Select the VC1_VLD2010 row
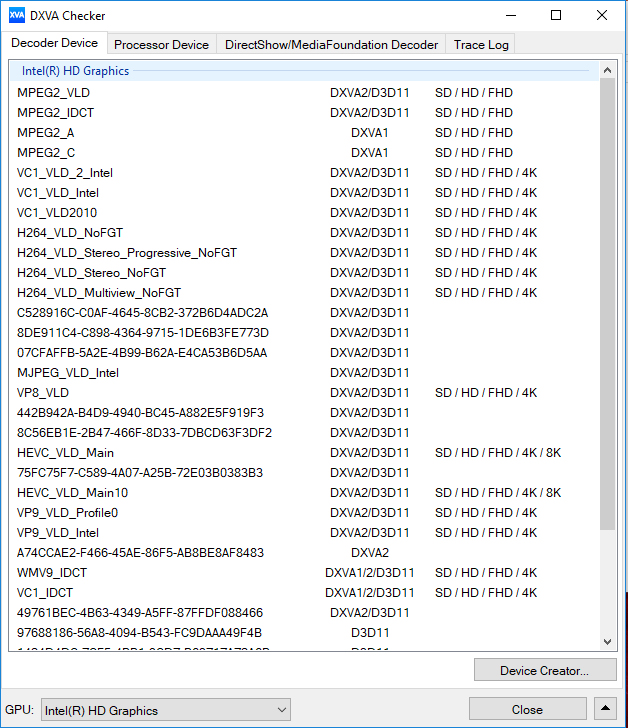Screen dimensions: 628x728 [x=304, y=213]
